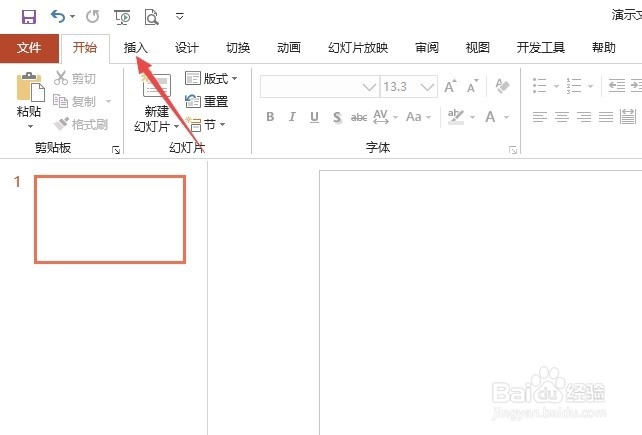Align text right
This screenshot has height=435, width=642.
[584, 117]
